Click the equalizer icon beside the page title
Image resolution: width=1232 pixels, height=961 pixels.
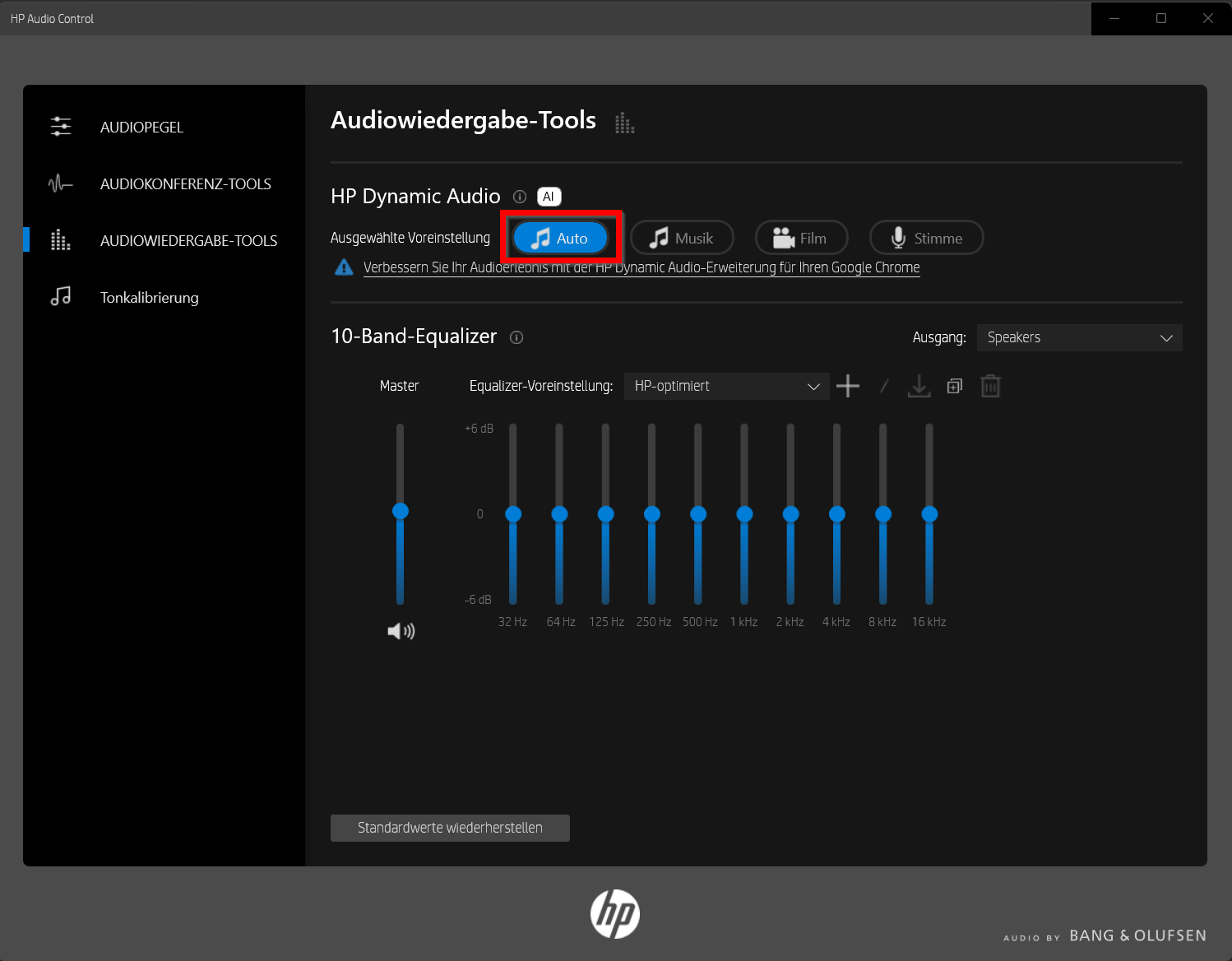pyautogui.click(x=625, y=123)
